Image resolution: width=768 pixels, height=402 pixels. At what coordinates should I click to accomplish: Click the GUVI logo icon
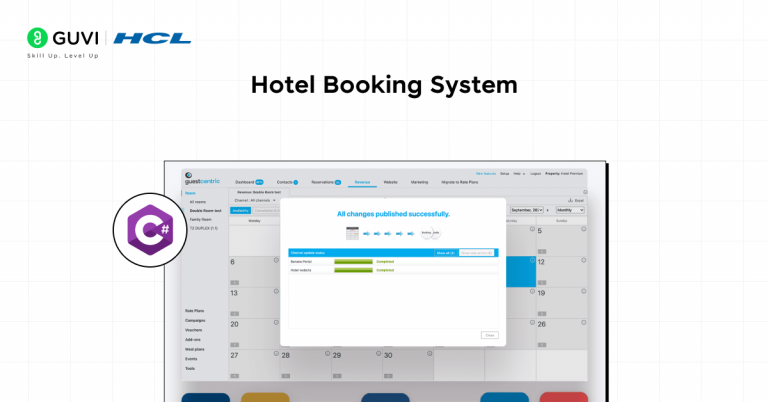pyautogui.click(x=38, y=38)
